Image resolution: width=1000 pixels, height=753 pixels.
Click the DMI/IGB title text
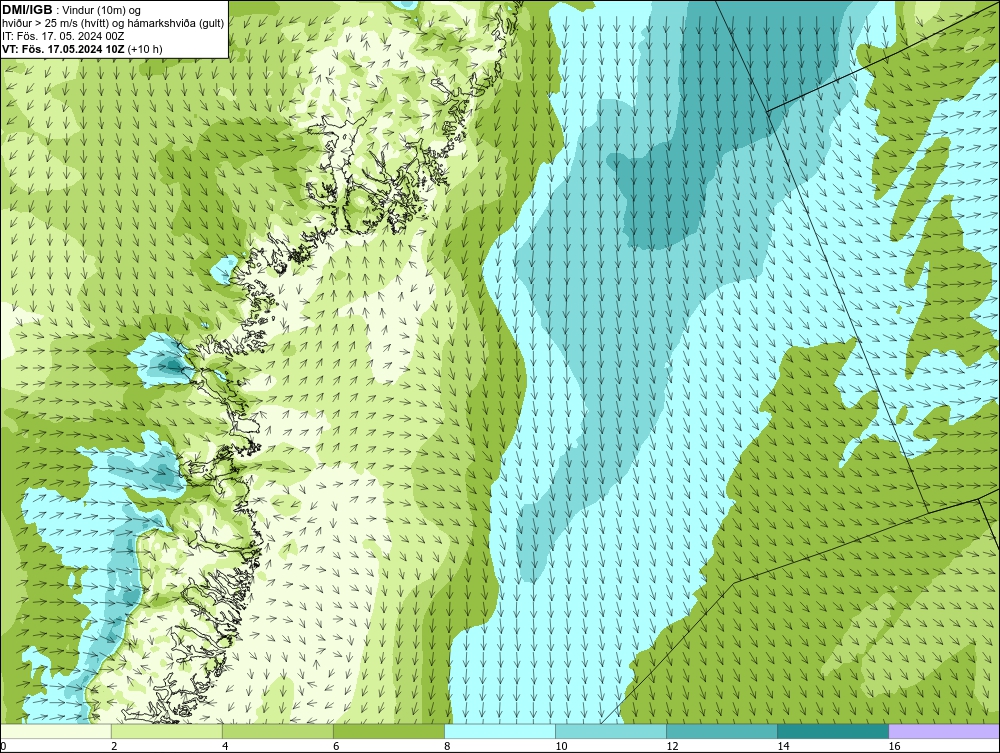[x=27, y=10]
